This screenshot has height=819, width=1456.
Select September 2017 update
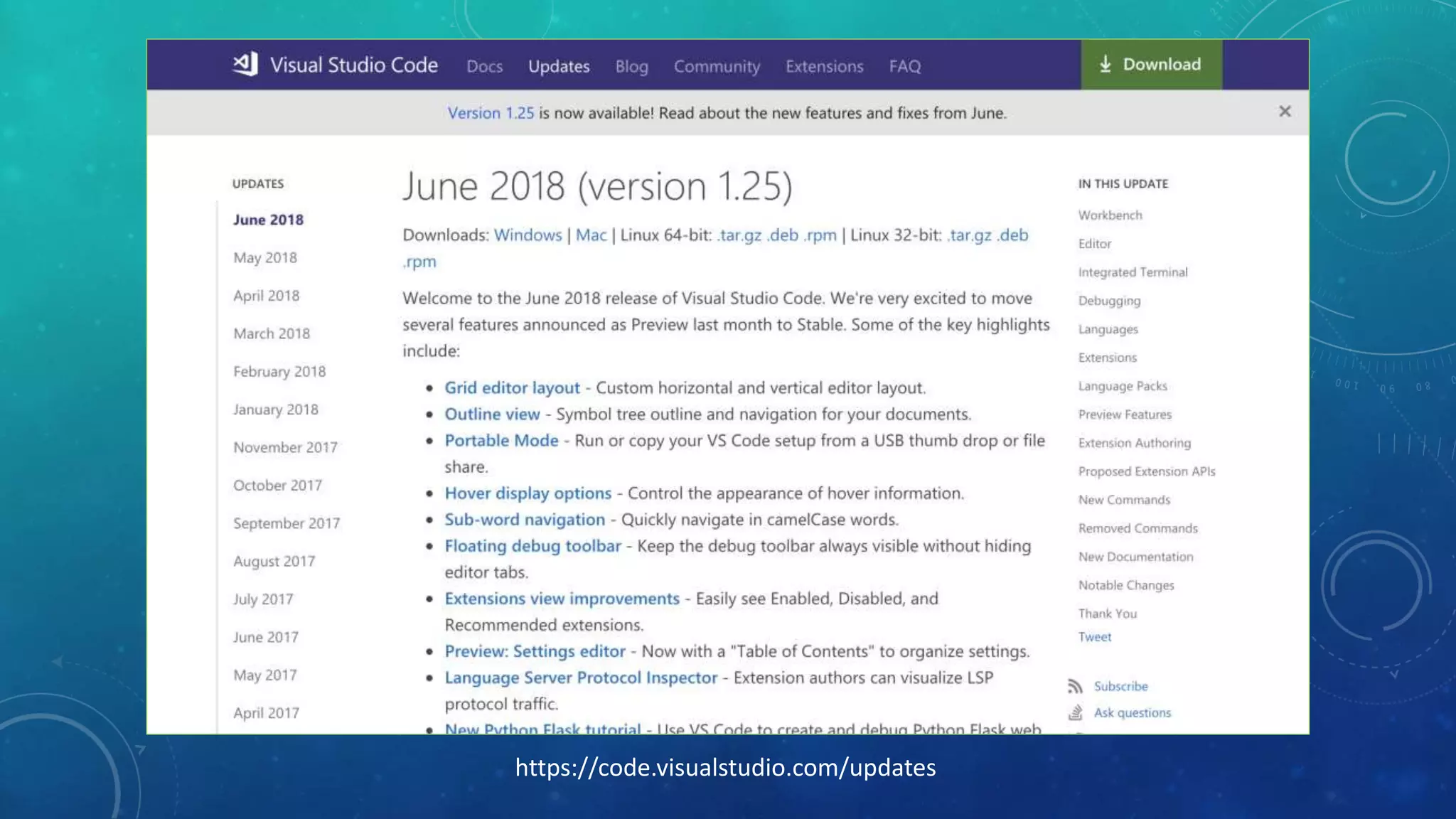coord(287,523)
